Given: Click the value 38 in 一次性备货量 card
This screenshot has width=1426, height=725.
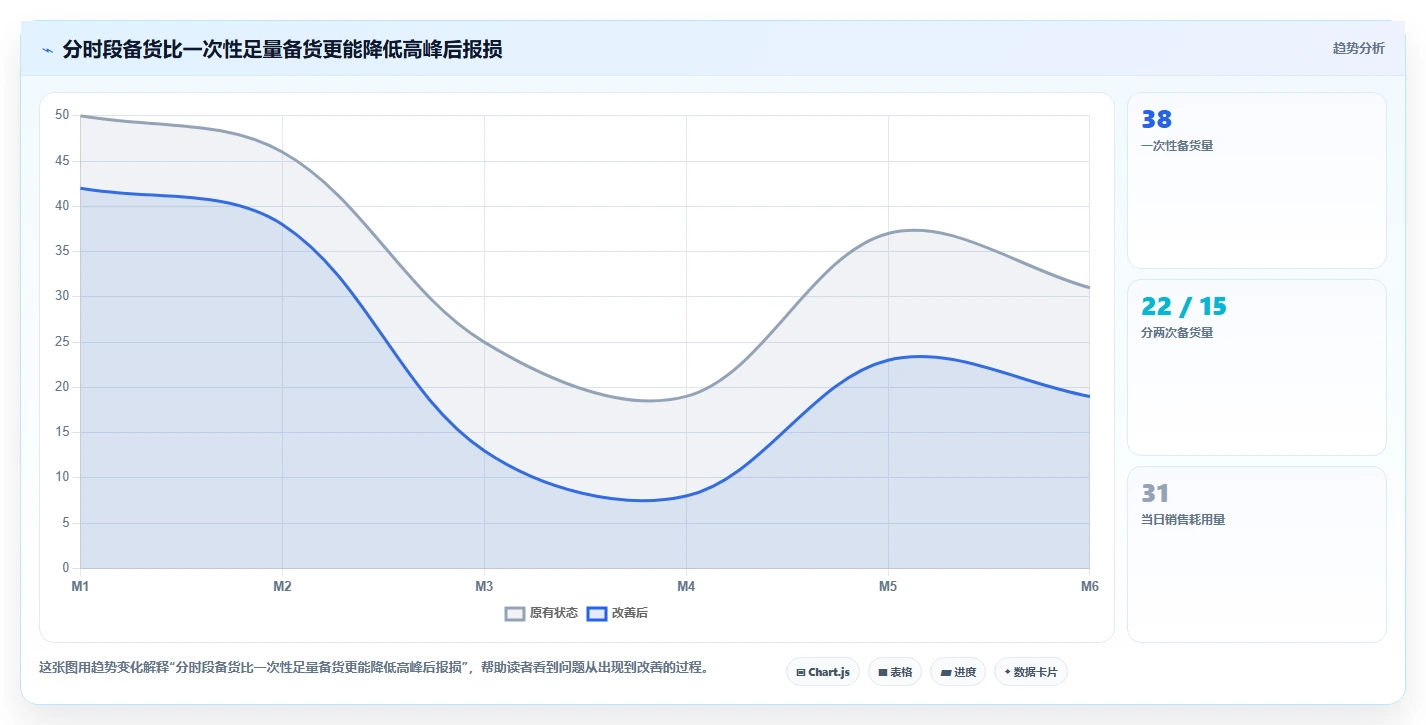Looking at the screenshot, I should click(x=1156, y=120).
